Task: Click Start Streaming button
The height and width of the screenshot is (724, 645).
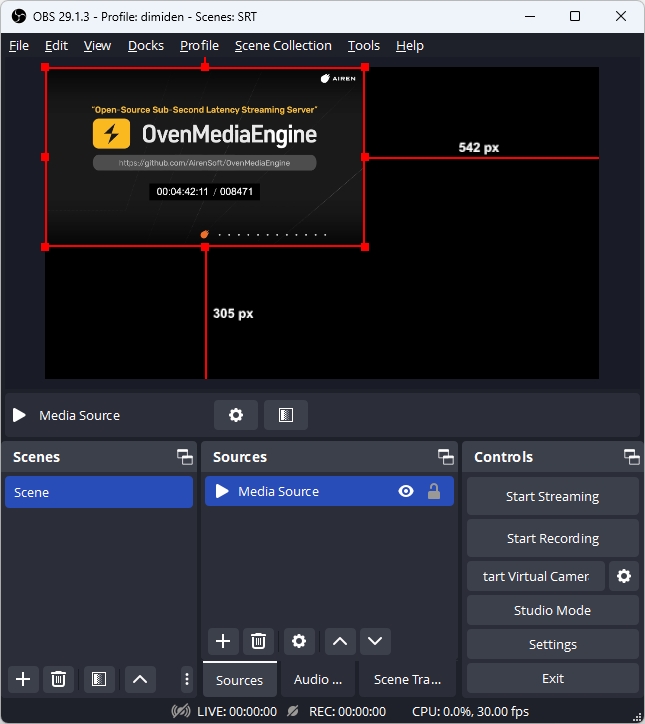Action: [553, 496]
